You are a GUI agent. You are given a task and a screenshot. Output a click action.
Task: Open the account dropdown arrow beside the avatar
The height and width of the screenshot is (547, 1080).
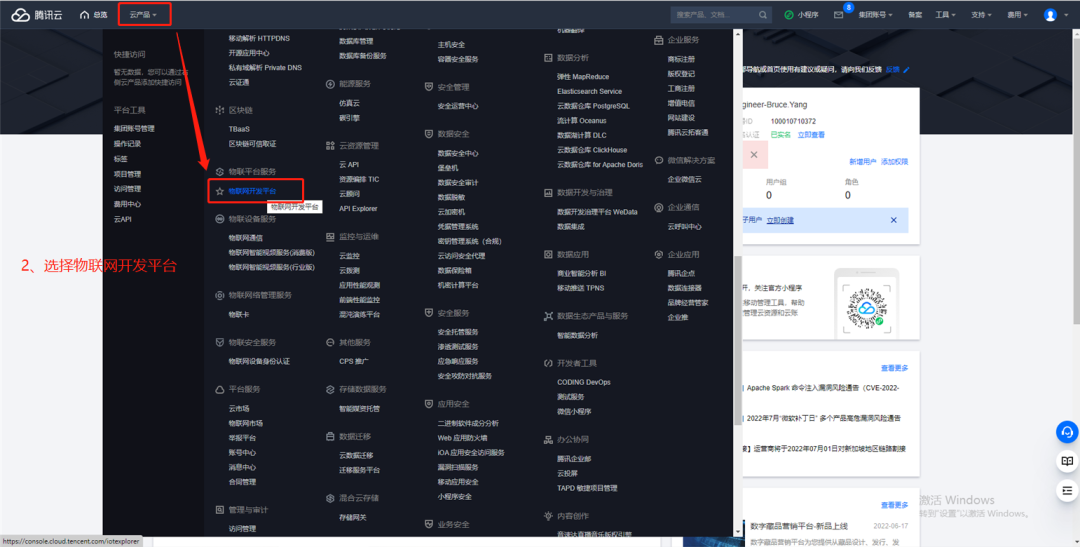coord(1065,15)
